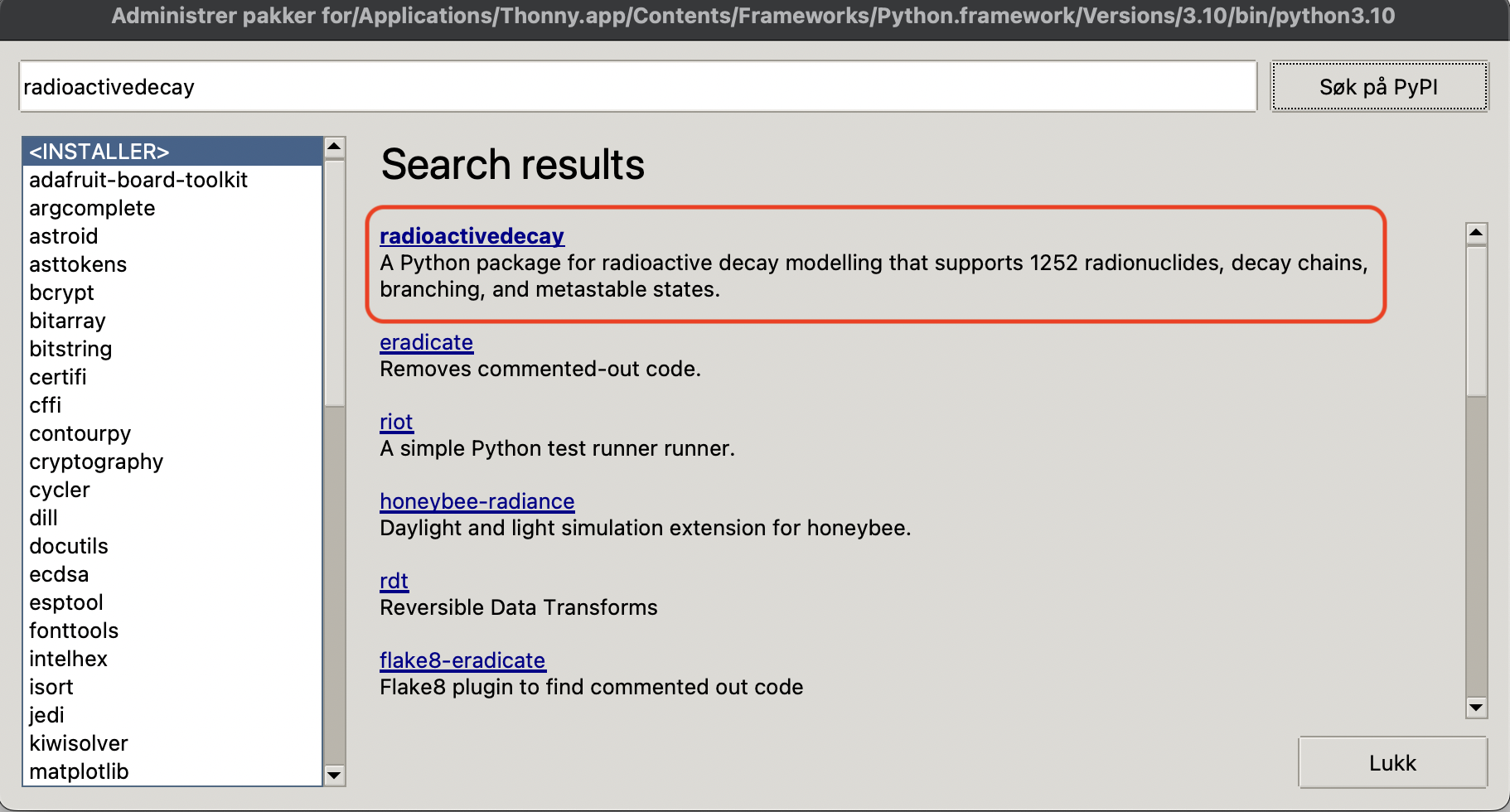The width and height of the screenshot is (1510, 812).
Task: Select matplotlib in the installed packages list
Action: point(79,771)
